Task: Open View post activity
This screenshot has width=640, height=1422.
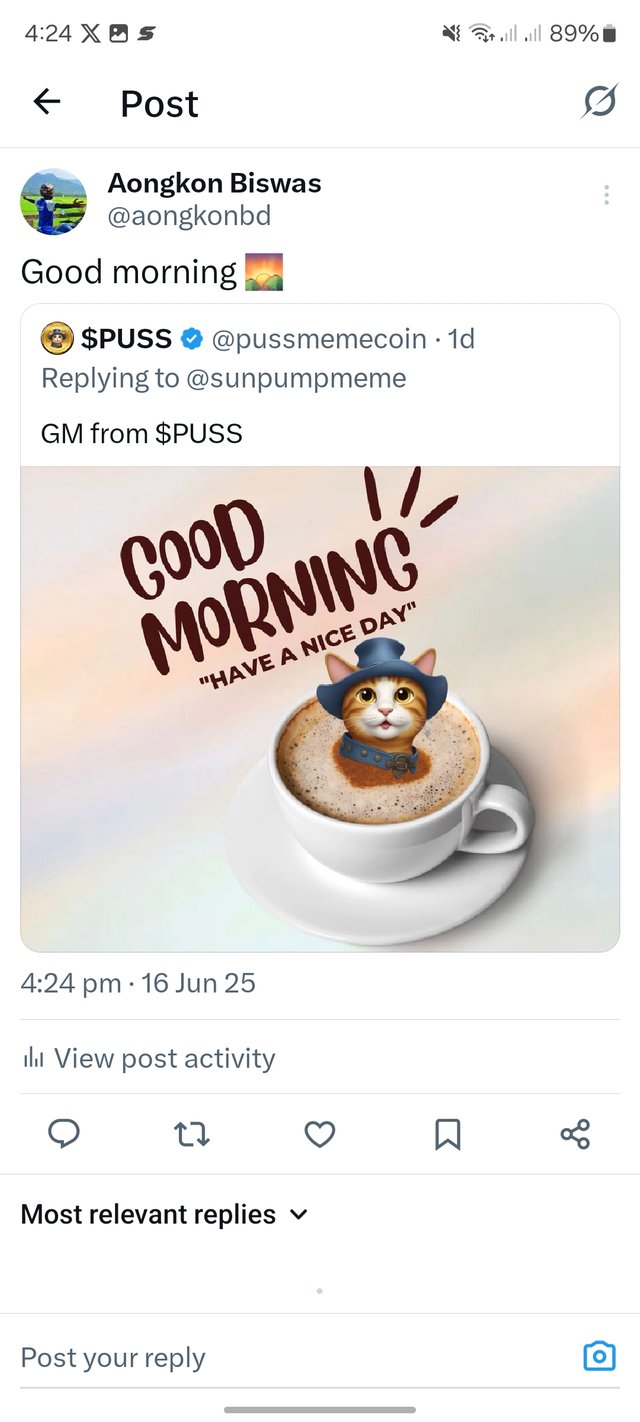Action: pyautogui.click(x=148, y=1058)
